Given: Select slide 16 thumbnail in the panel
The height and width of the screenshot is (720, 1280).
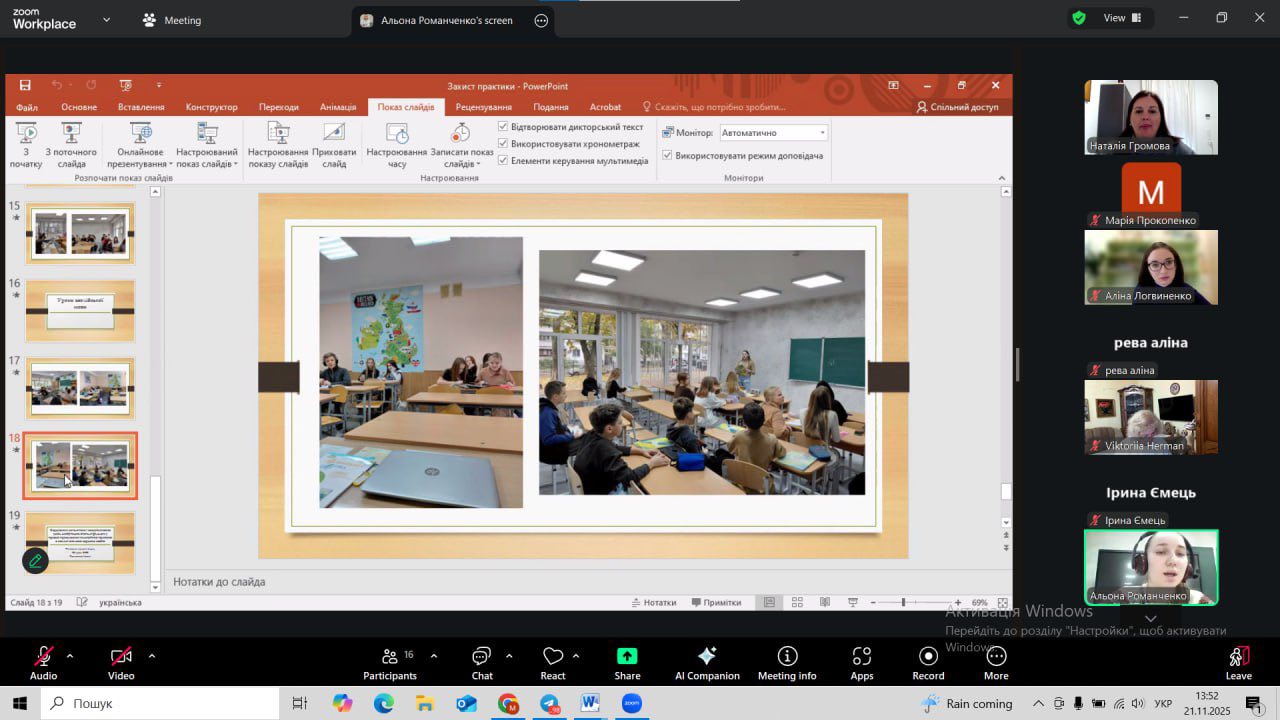Looking at the screenshot, I should [80, 311].
